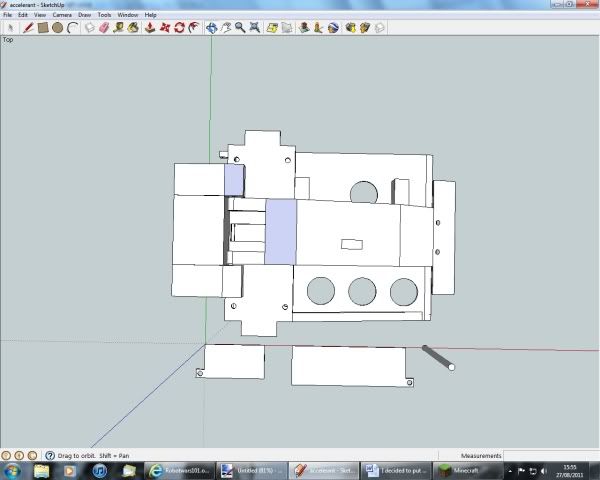Click the SketchUp accelerant taskbar button
The width and height of the screenshot is (600, 480).
pos(324,471)
